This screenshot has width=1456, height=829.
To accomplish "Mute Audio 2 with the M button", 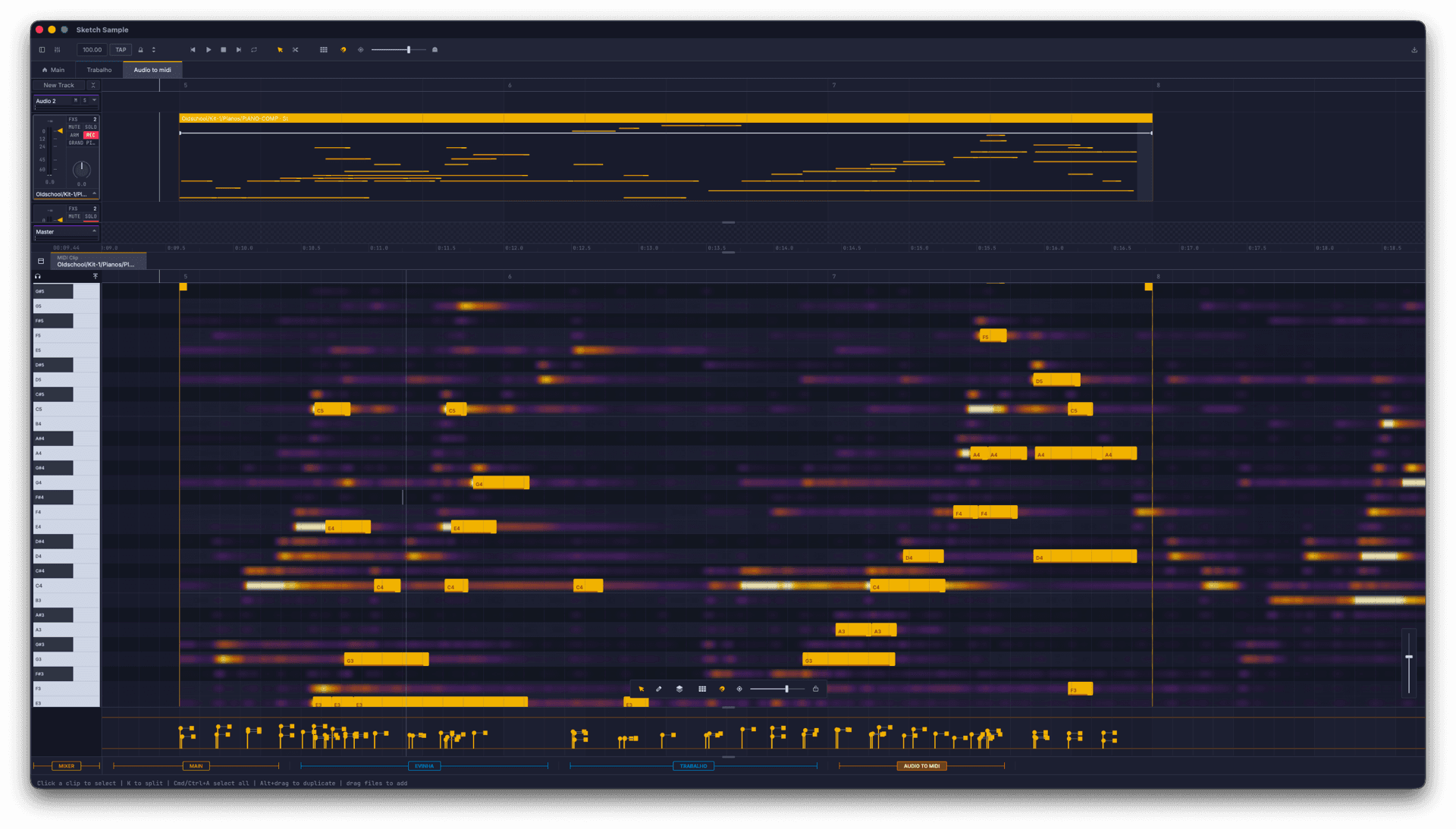I will 76,100.
